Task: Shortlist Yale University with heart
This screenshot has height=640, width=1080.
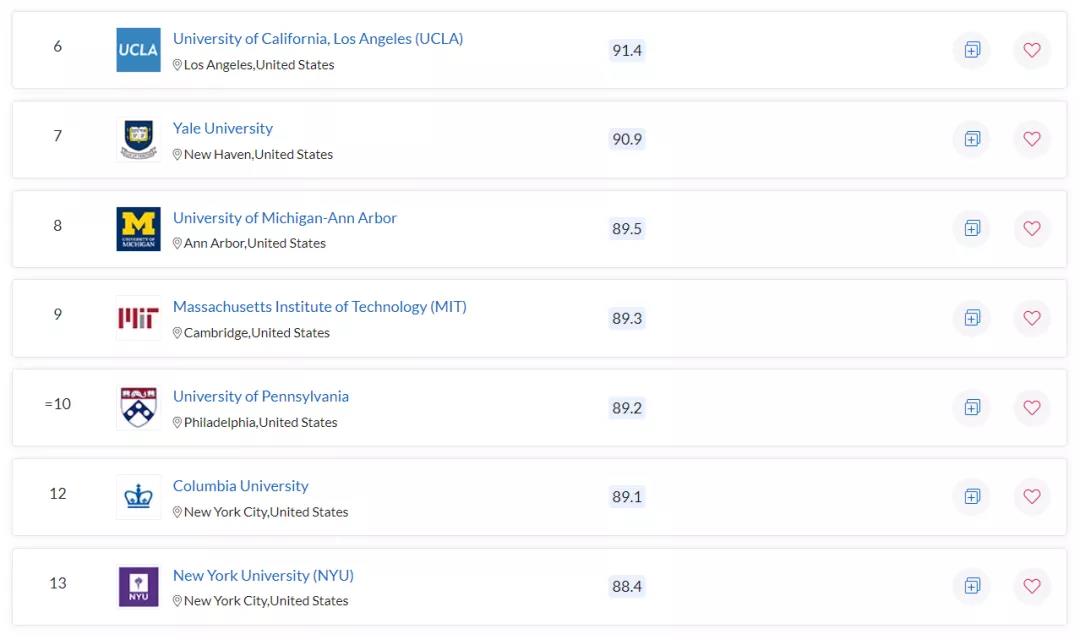Action: pyautogui.click(x=1032, y=139)
